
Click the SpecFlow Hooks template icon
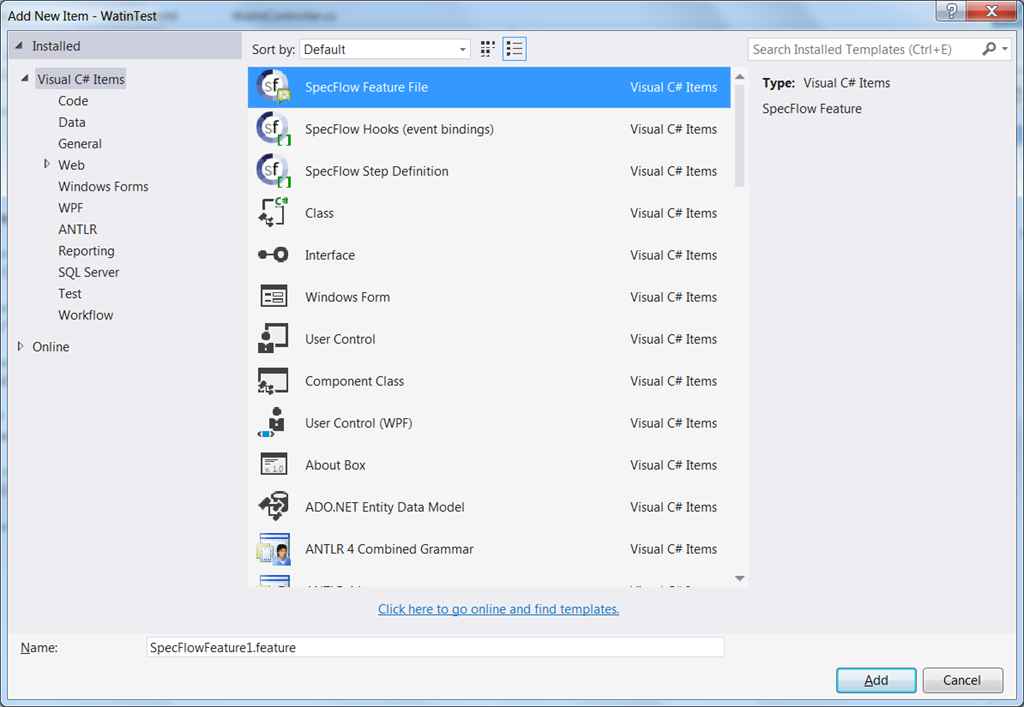pyautogui.click(x=273, y=129)
